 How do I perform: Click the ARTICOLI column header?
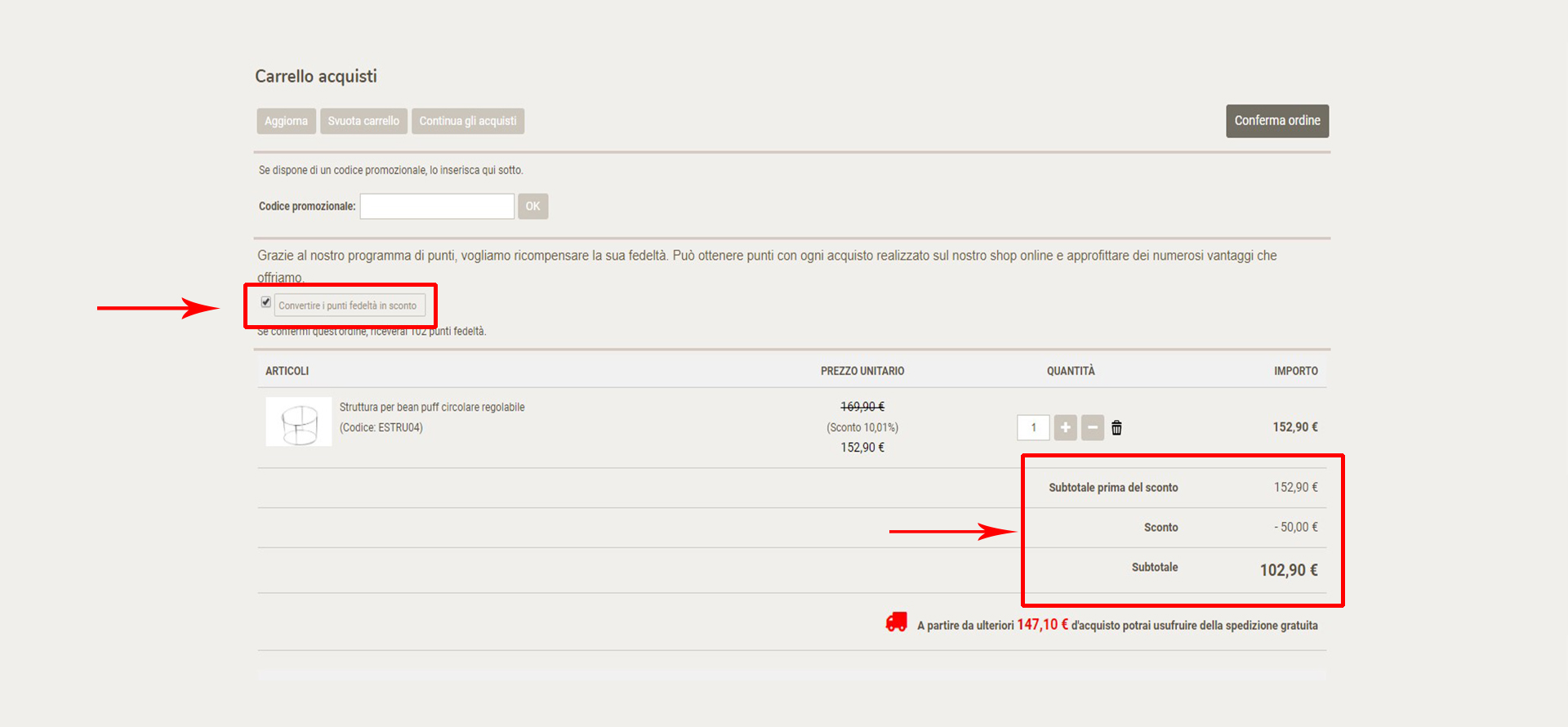point(287,371)
